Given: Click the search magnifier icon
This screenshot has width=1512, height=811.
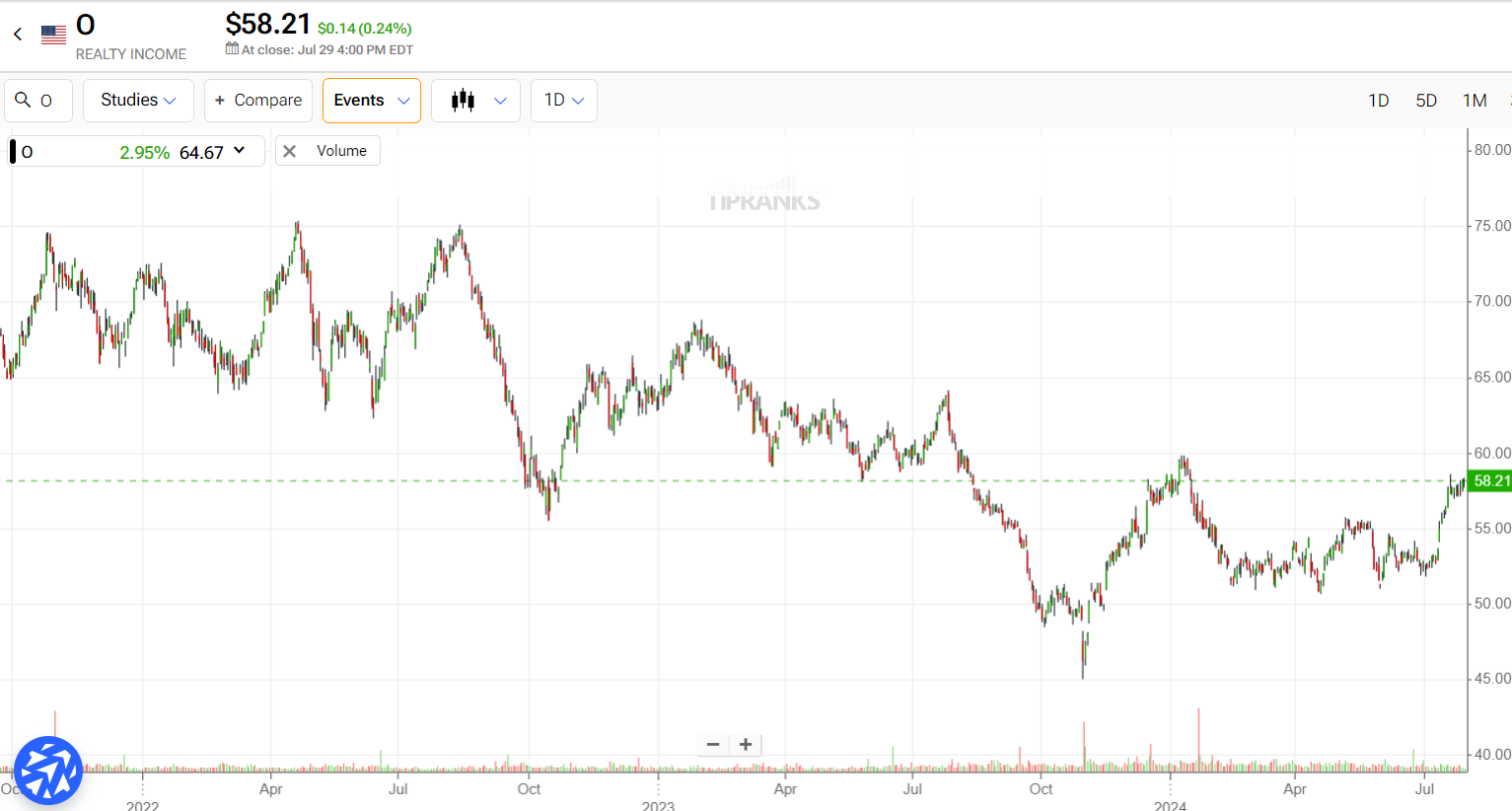Looking at the screenshot, I should click(x=23, y=100).
